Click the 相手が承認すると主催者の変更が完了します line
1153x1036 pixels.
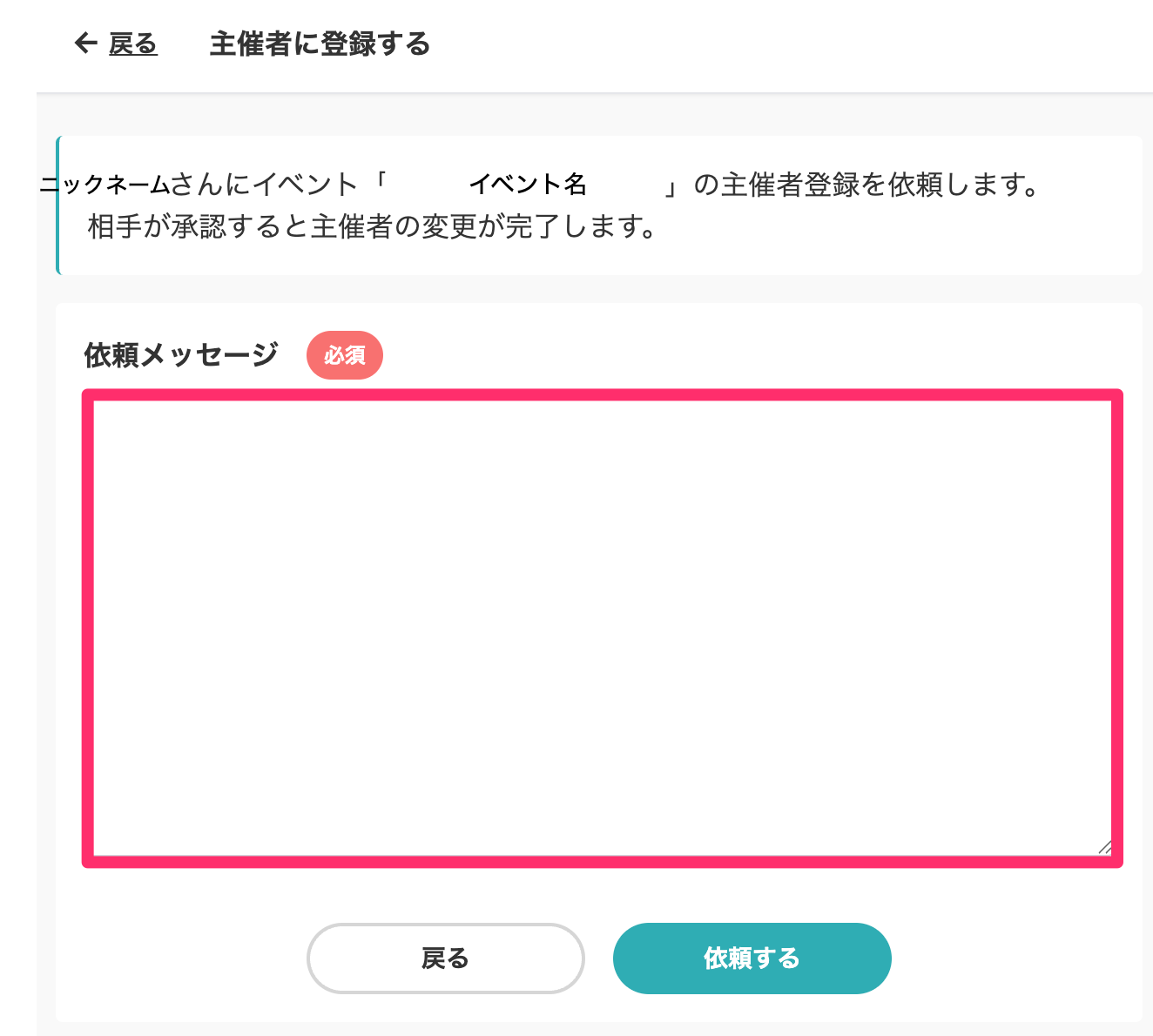pos(374,226)
